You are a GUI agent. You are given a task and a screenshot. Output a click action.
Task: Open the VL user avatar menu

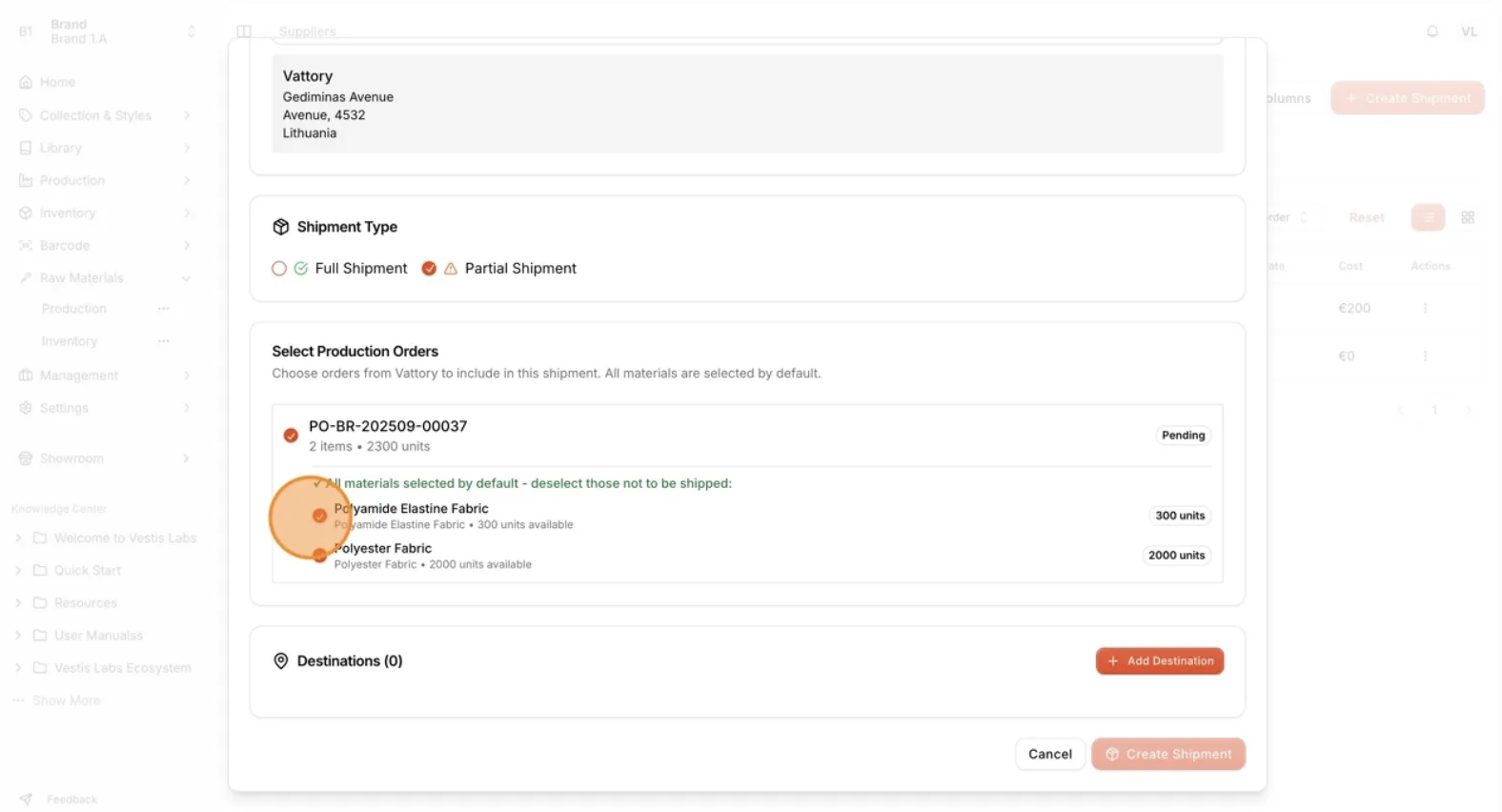[x=1469, y=31]
